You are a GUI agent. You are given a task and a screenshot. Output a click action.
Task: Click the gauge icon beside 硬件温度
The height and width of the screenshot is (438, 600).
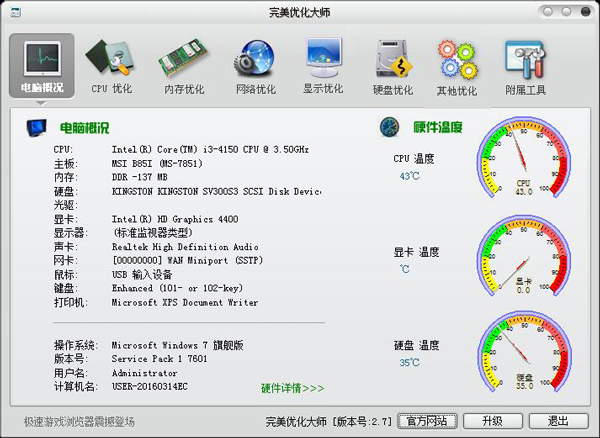coord(390,127)
